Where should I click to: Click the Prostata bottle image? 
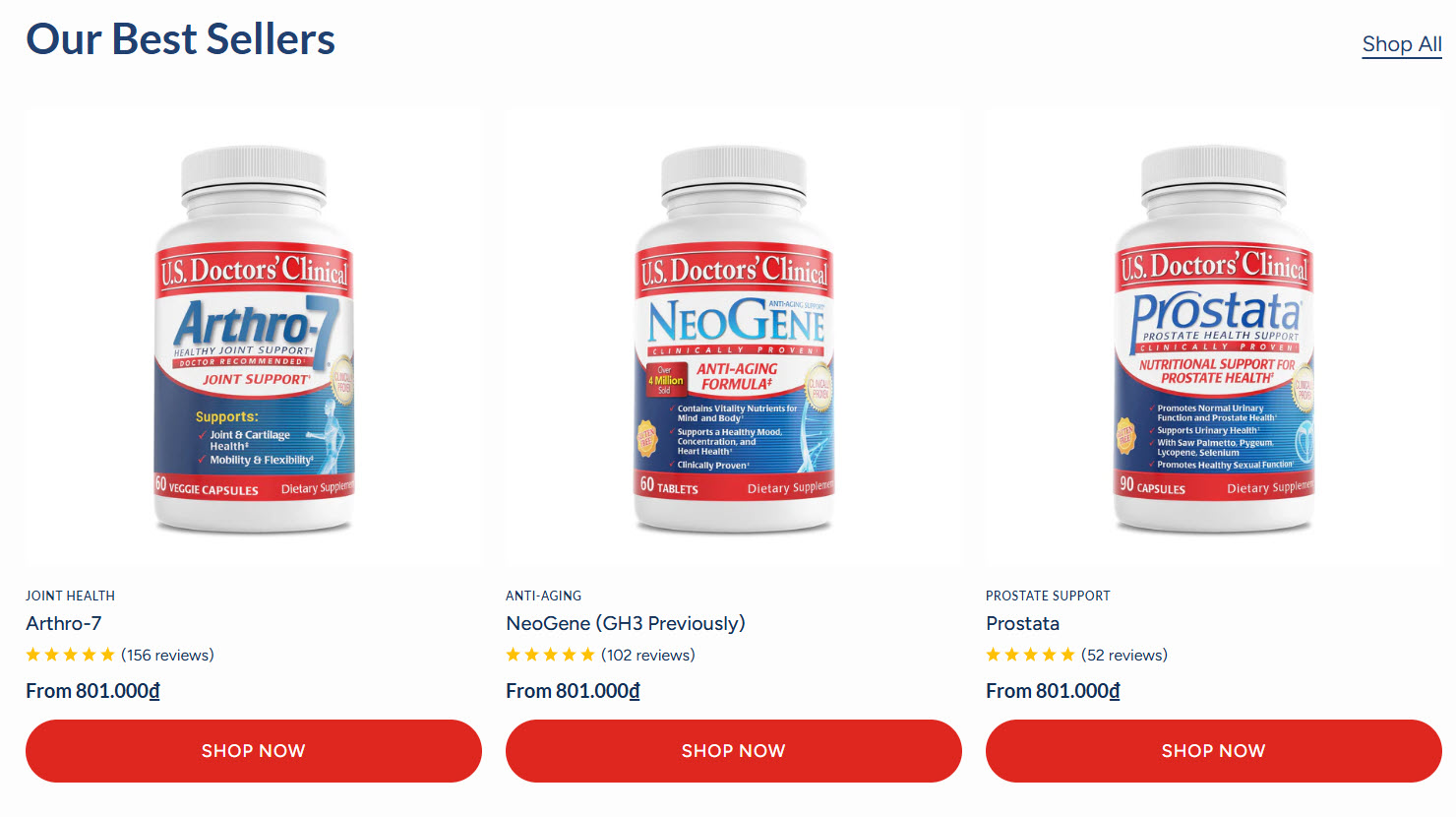click(1214, 338)
